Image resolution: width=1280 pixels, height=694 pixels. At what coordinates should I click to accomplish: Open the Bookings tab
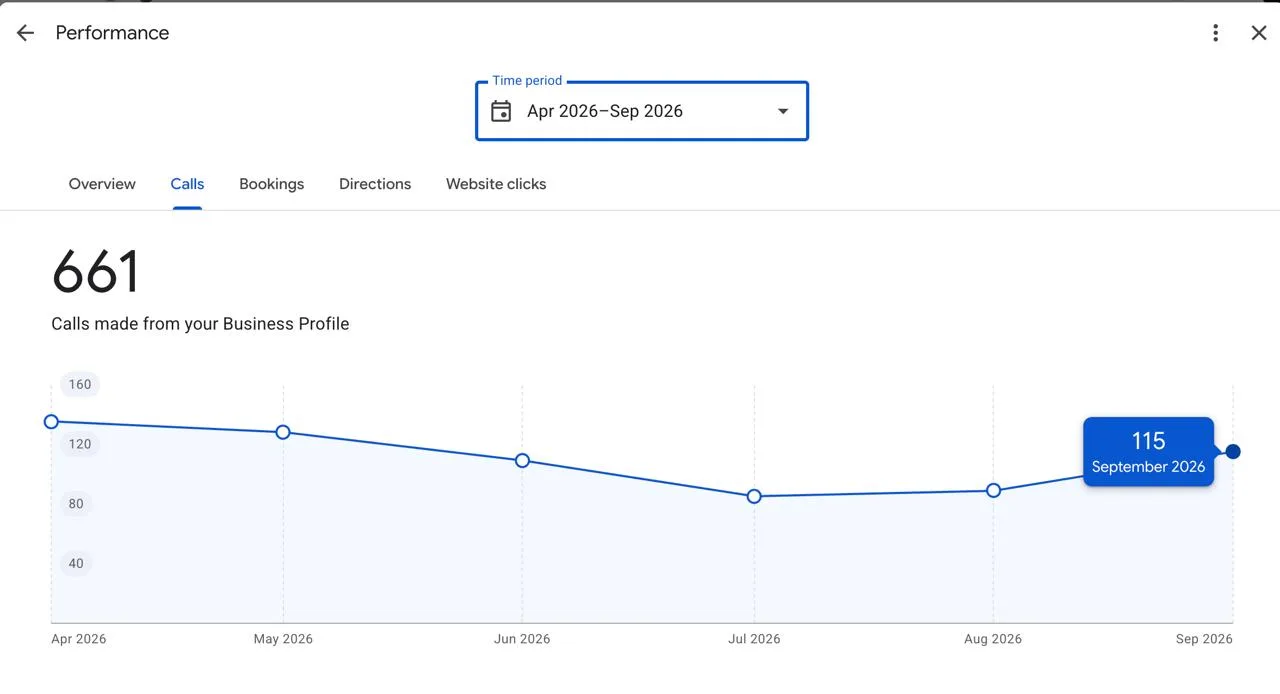pos(272,184)
